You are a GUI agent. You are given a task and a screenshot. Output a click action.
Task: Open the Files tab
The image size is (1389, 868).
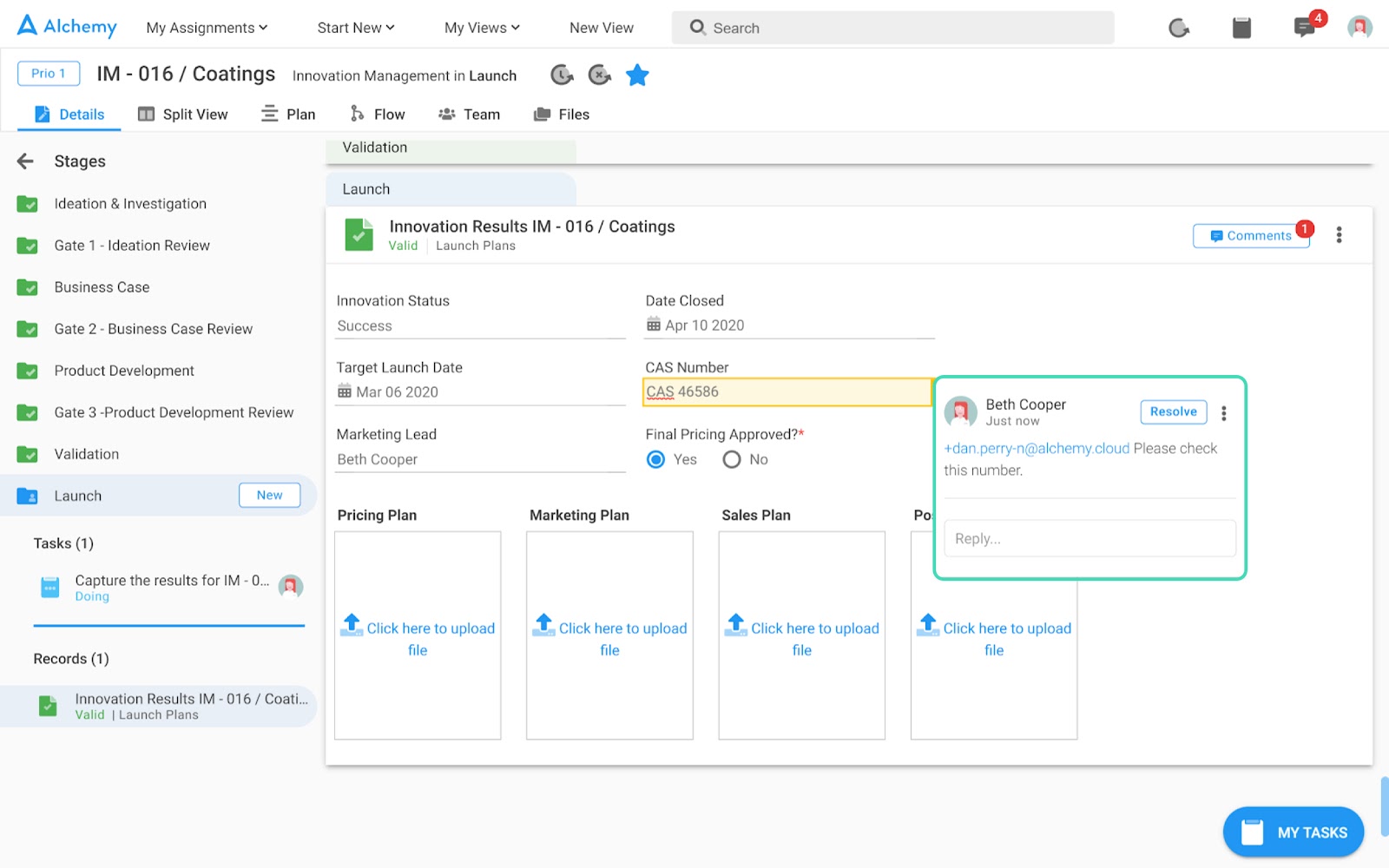562,115
